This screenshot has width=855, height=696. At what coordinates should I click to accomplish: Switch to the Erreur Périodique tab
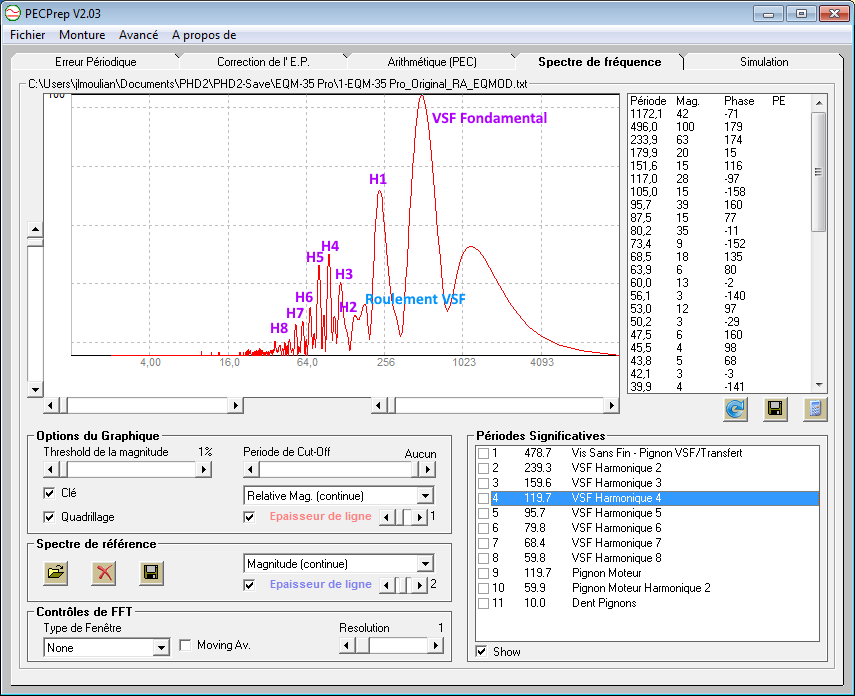coord(95,62)
